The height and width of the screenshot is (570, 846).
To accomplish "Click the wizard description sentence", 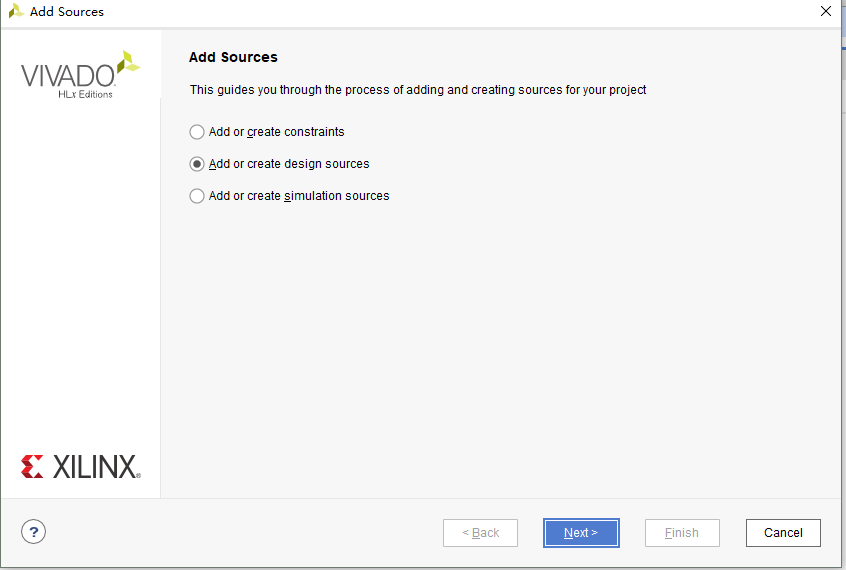I will (x=418, y=90).
